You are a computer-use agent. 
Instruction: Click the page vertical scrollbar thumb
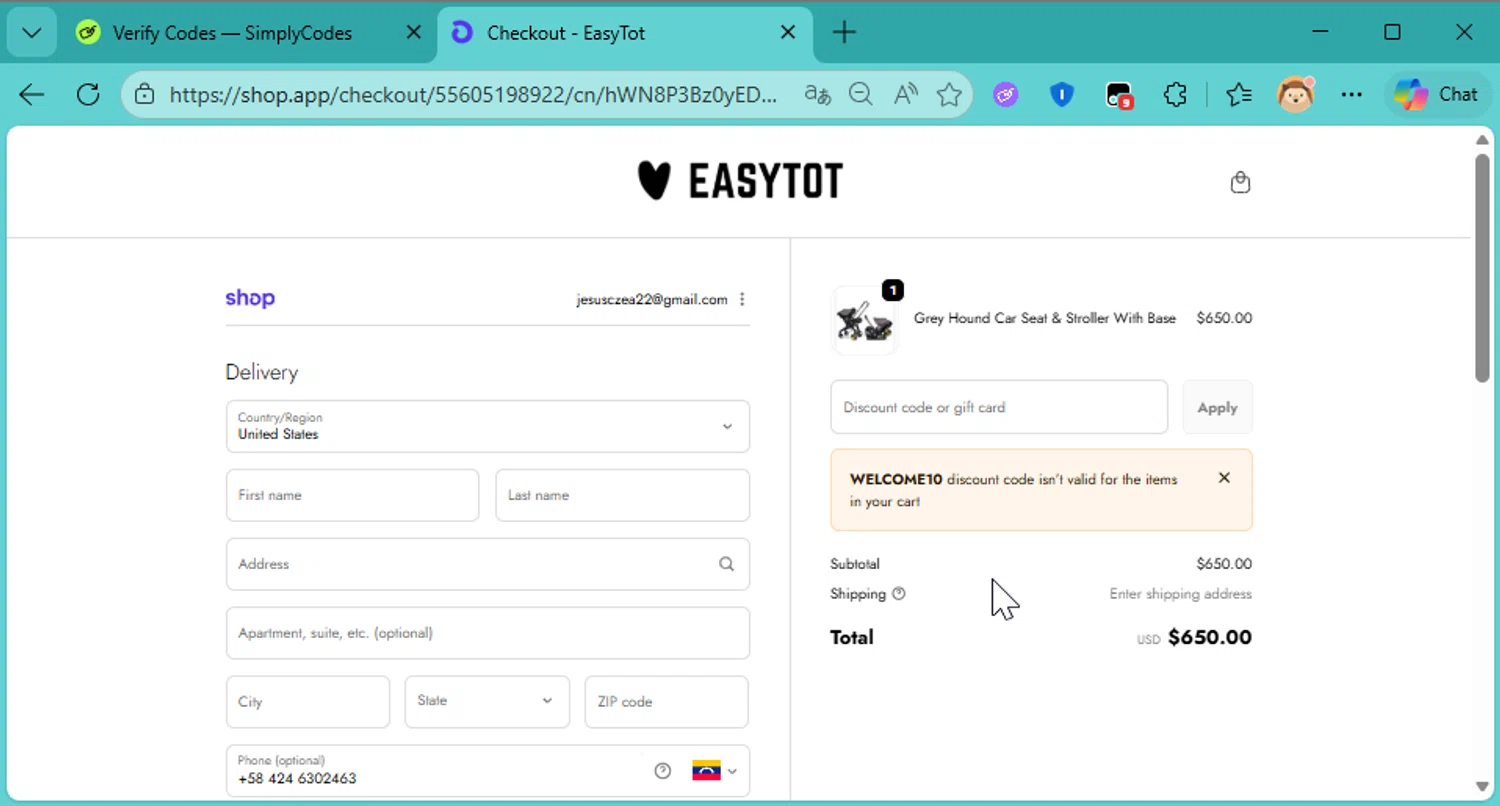[x=1482, y=267]
